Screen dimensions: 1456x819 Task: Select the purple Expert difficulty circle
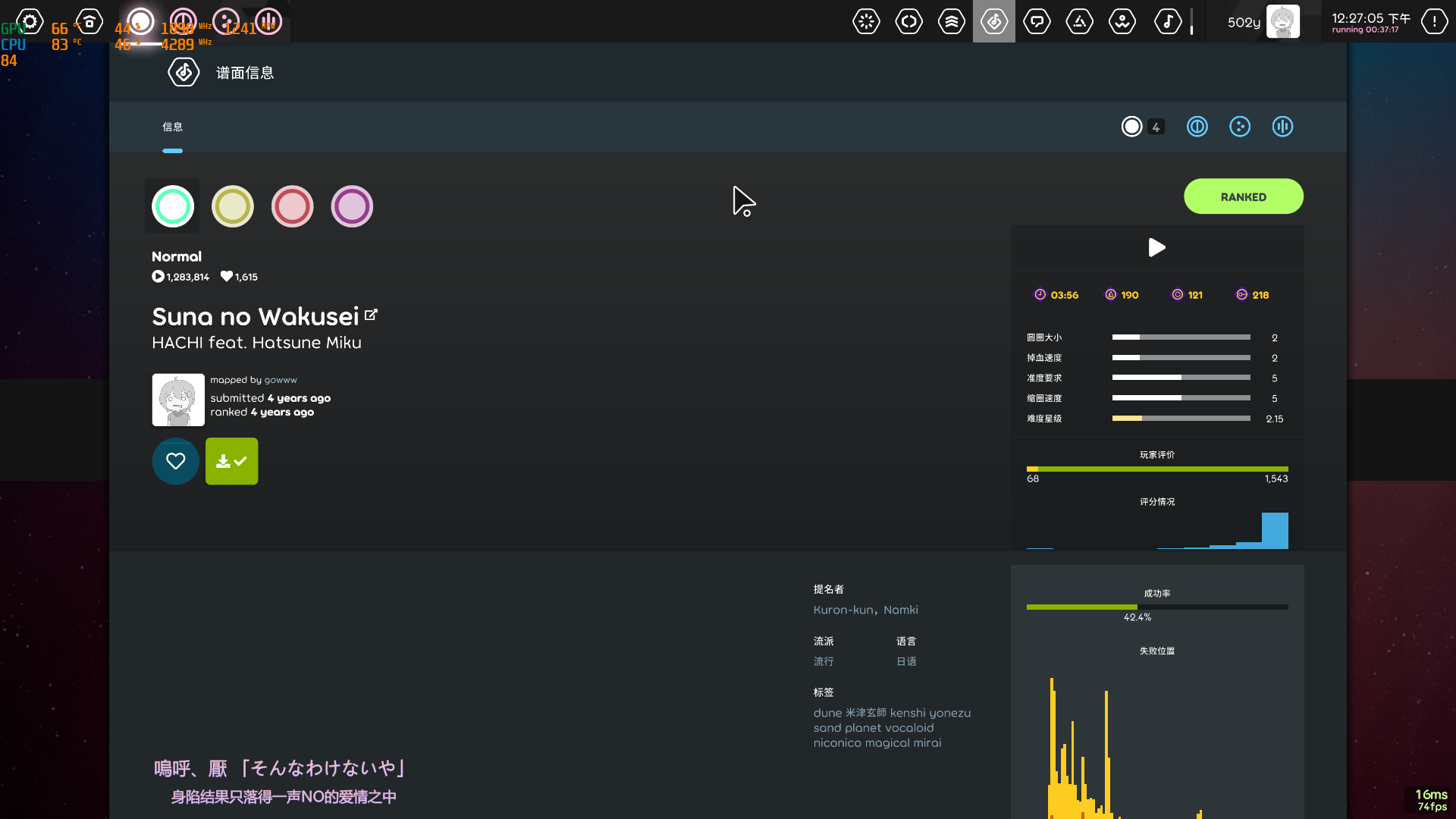(352, 206)
